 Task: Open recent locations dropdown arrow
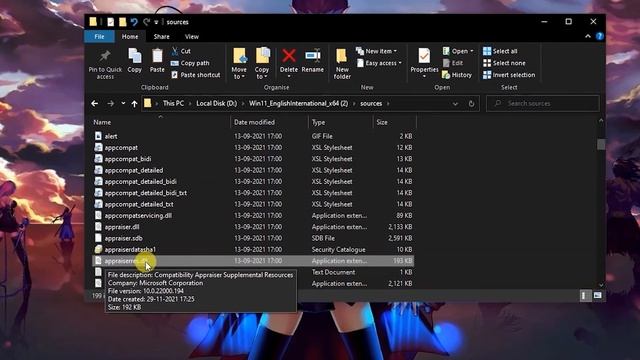pyautogui.click(x=123, y=104)
